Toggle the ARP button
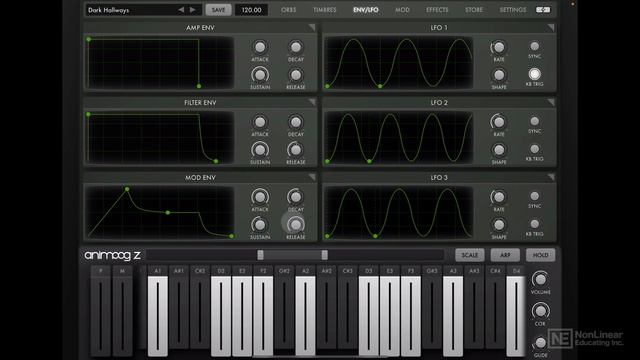 [505, 255]
